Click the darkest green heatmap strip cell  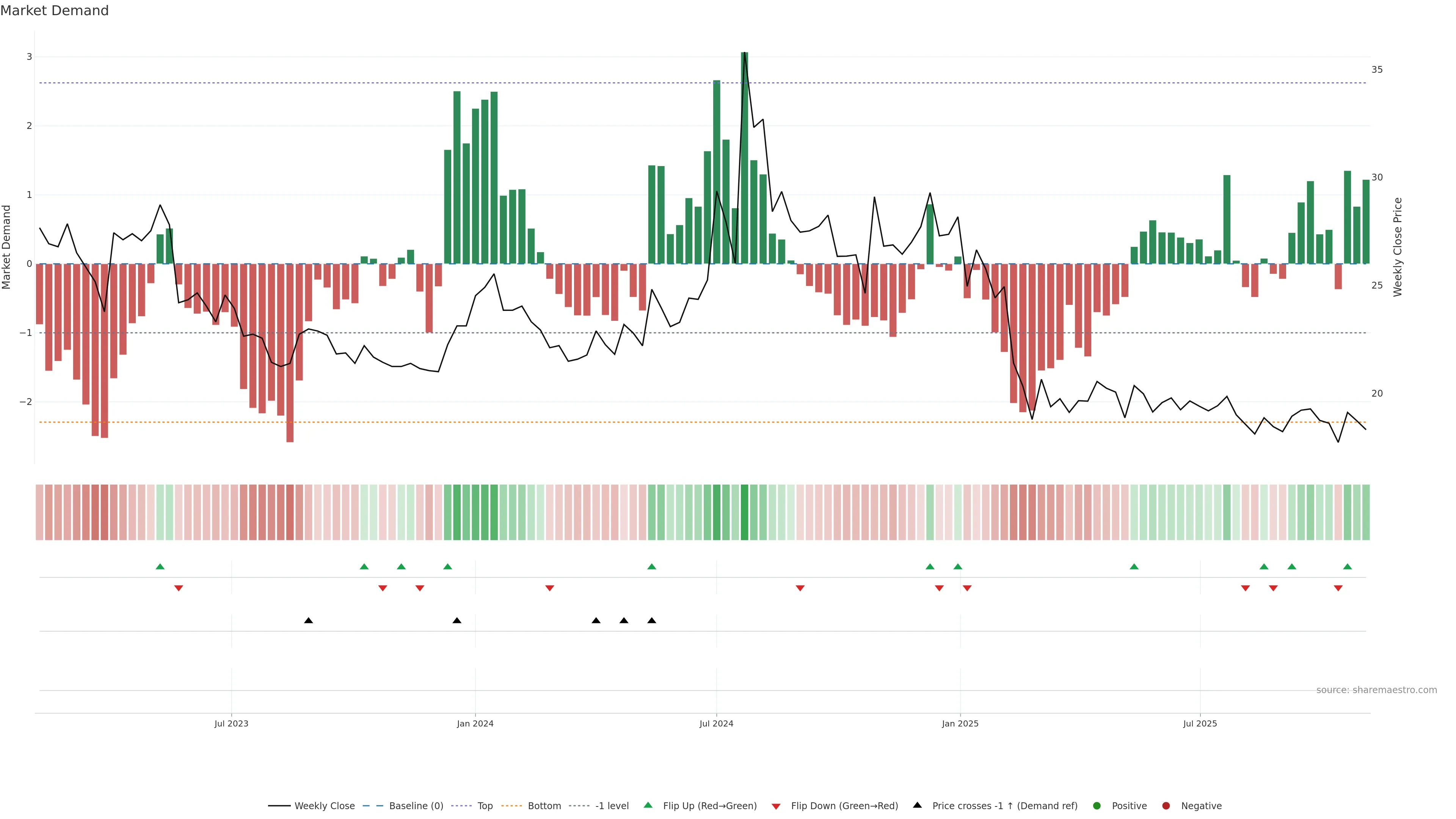point(744,512)
